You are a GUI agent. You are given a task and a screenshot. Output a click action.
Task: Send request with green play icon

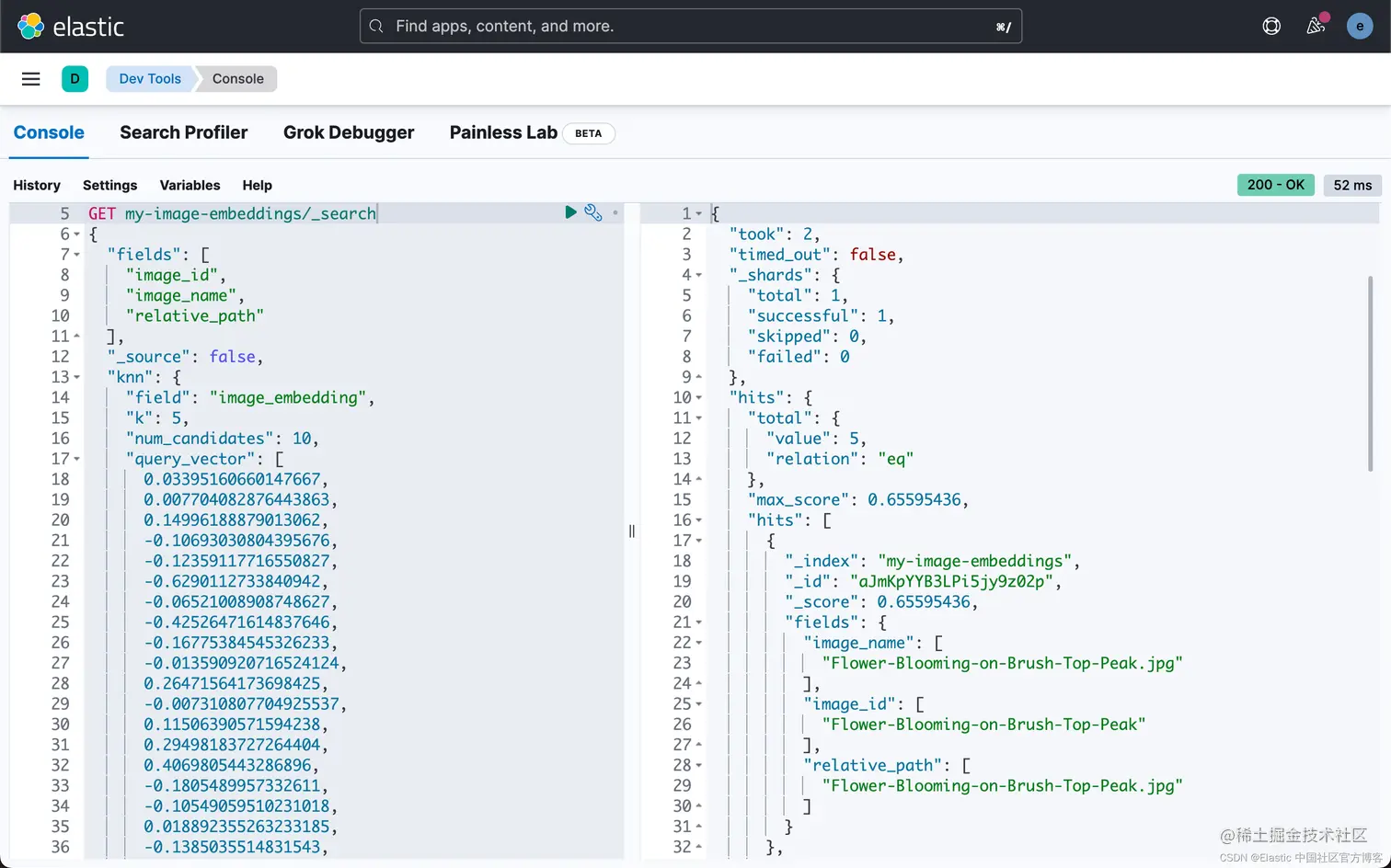570,212
